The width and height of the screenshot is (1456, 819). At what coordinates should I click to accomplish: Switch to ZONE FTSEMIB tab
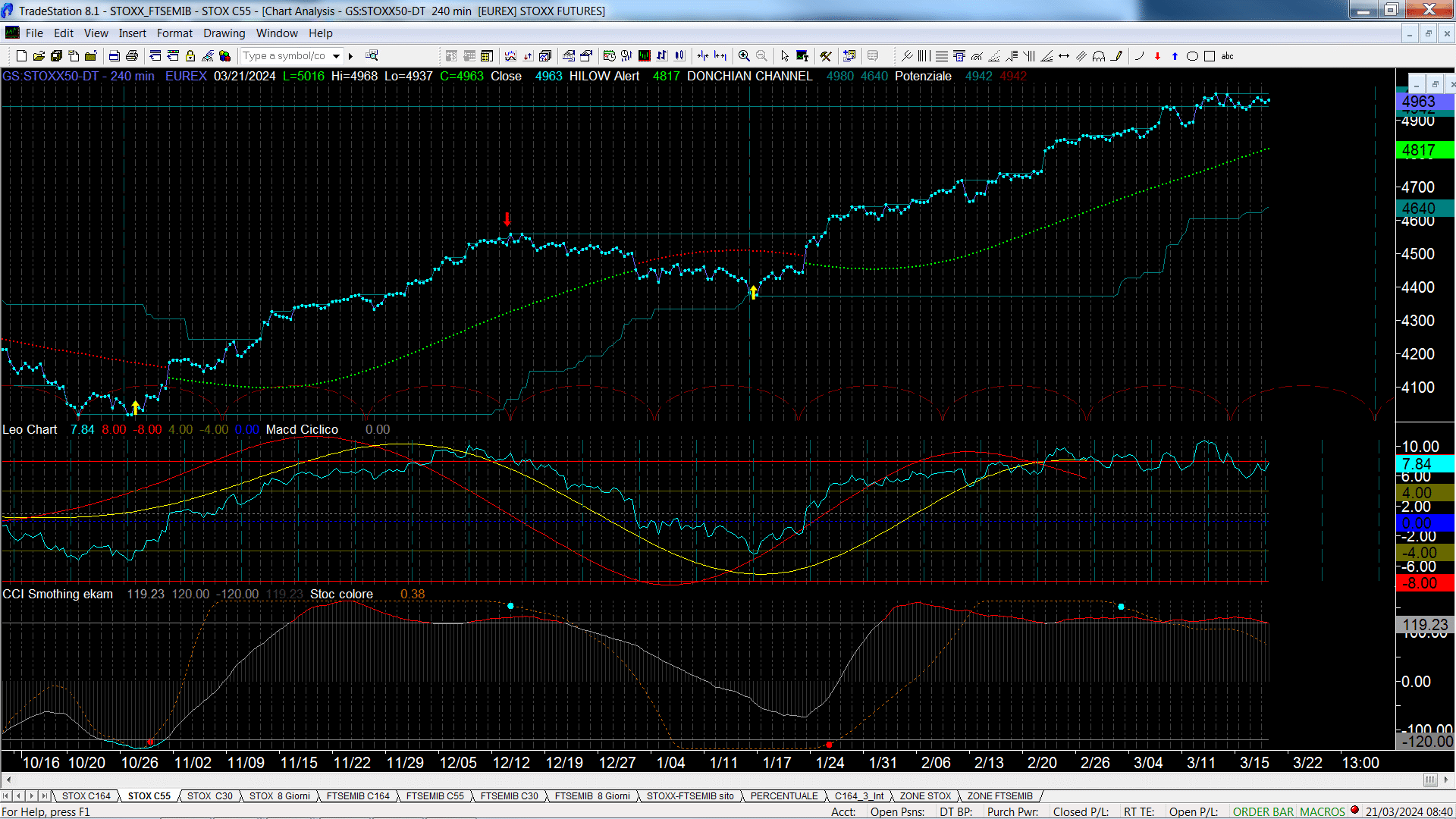999,796
